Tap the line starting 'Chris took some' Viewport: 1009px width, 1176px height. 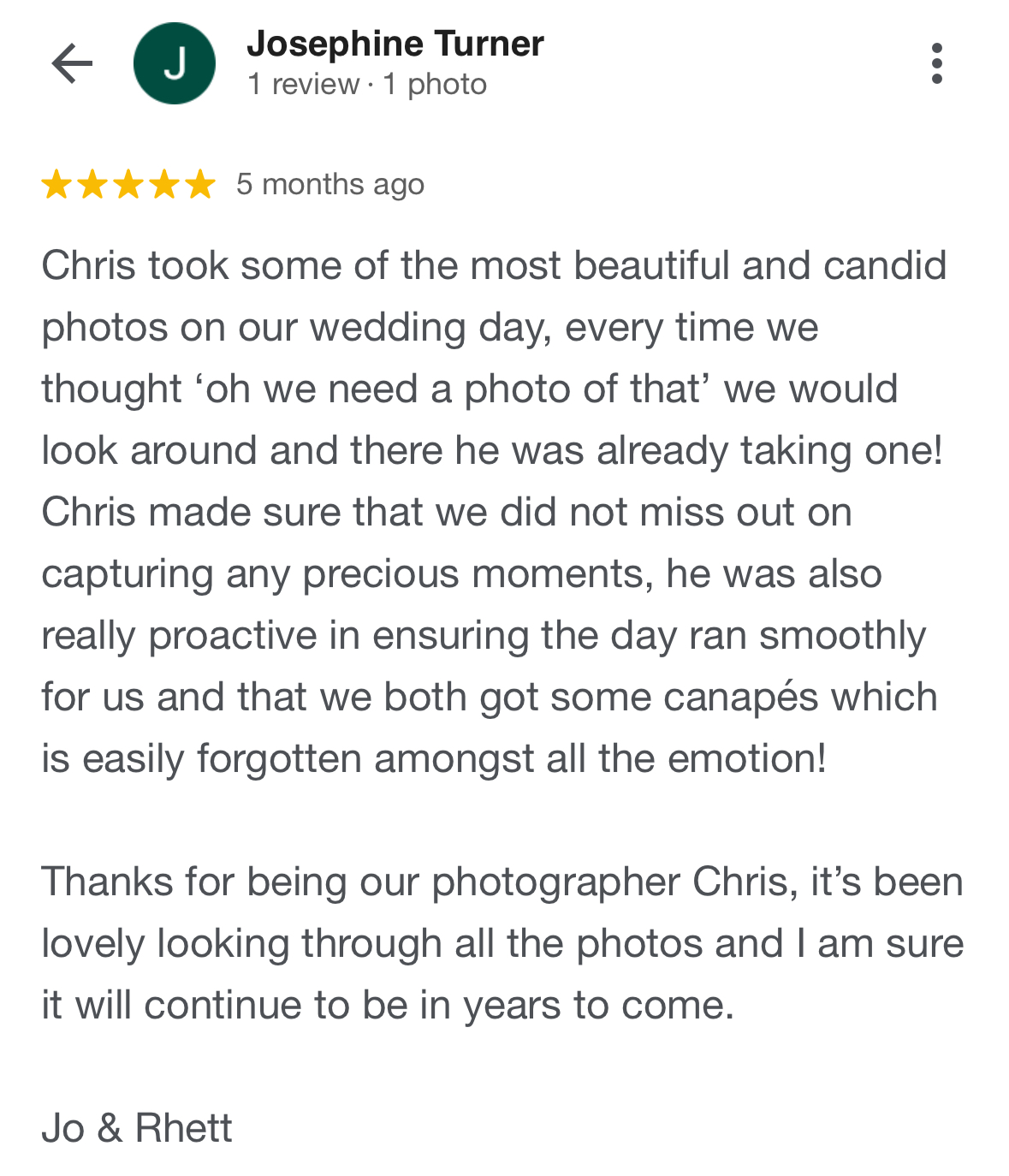[x=494, y=265]
